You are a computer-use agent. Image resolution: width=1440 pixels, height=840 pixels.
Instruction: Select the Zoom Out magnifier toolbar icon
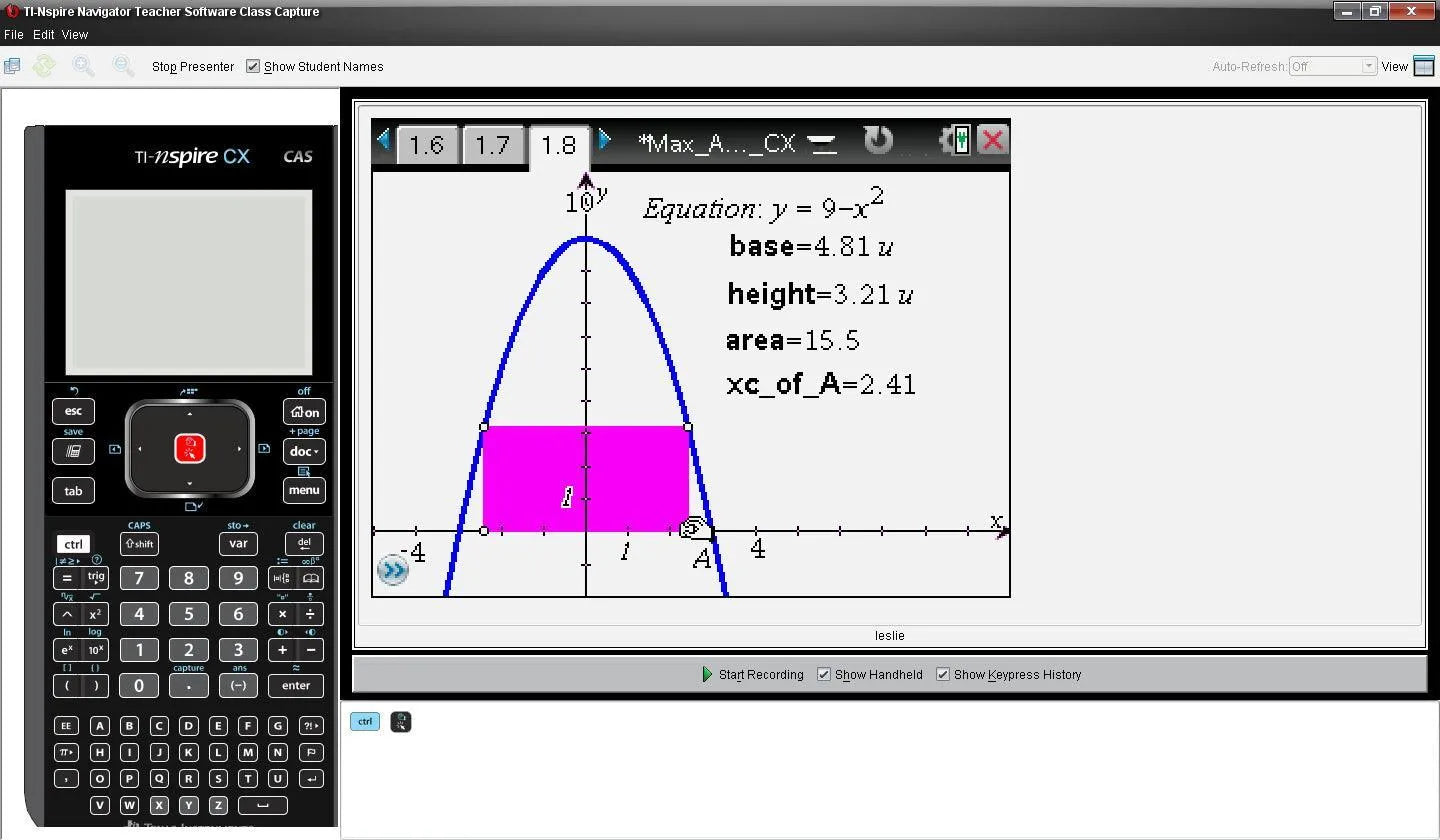click(123, 66)
